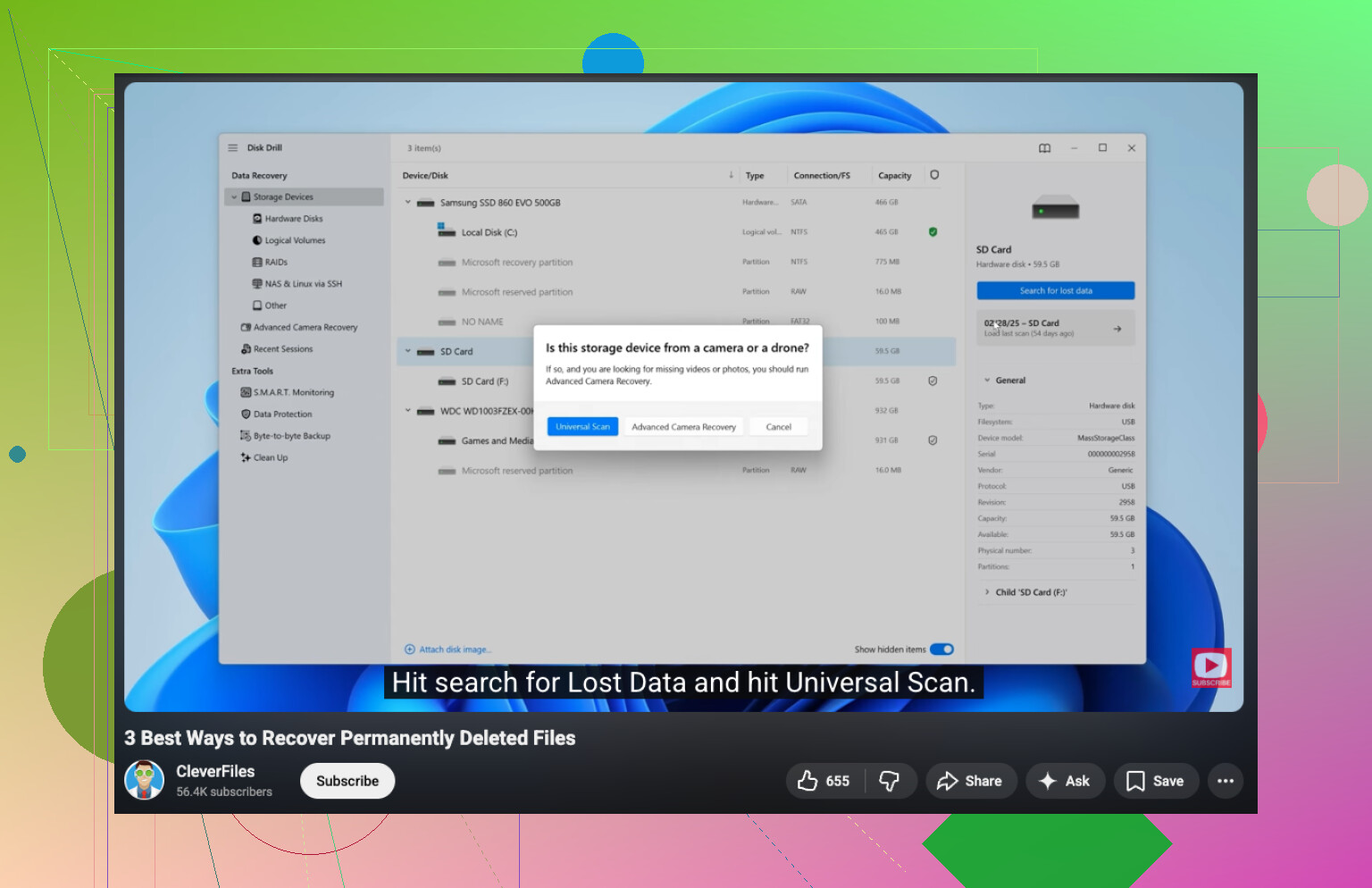
Task: Click the S.M.A.R.T. Monitoring icon
Action: pos(246,392)
